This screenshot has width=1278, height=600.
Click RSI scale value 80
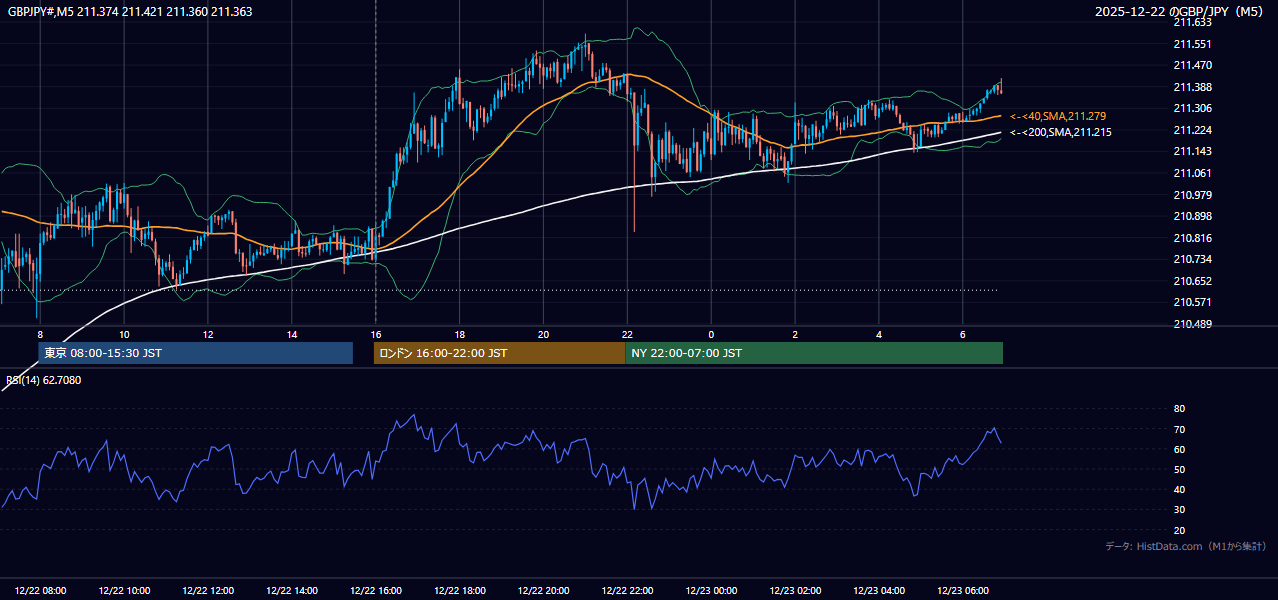click(1179, 409)
